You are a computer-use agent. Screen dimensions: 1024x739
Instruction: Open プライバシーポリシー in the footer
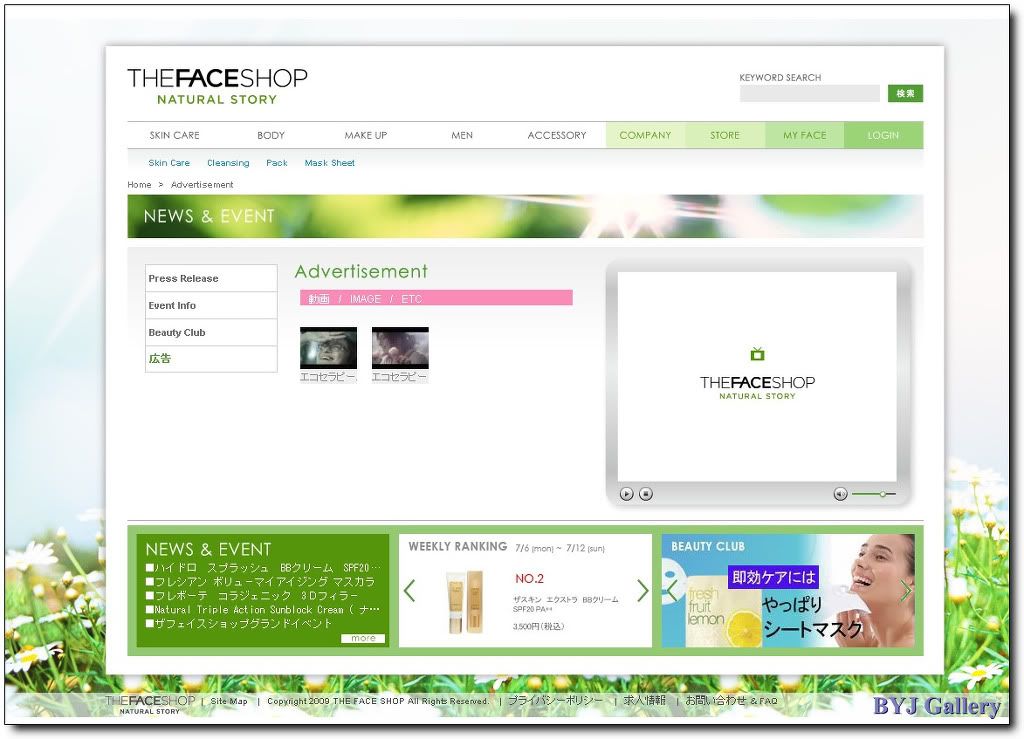tap(555, 700)
